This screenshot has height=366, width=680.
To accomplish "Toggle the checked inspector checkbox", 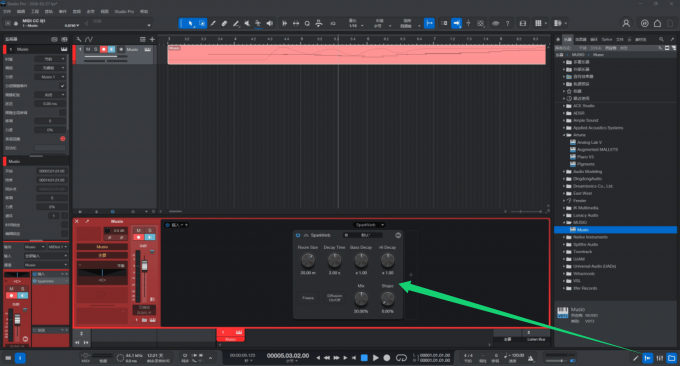I will click(x=62, y=85).
